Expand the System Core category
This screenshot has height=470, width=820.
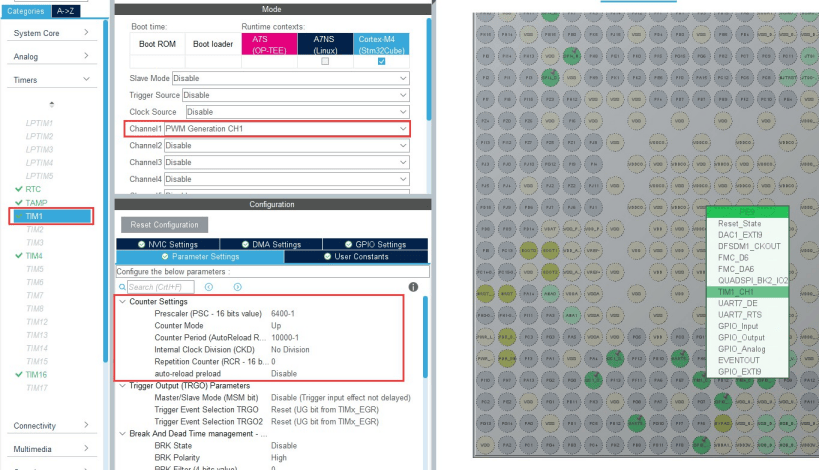pos(51,33)
